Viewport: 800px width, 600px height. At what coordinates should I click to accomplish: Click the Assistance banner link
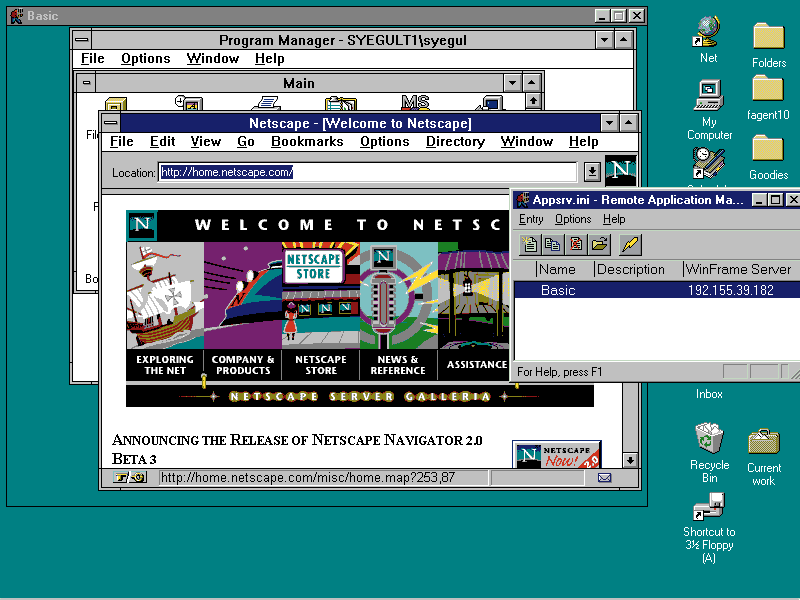point(477,364)
